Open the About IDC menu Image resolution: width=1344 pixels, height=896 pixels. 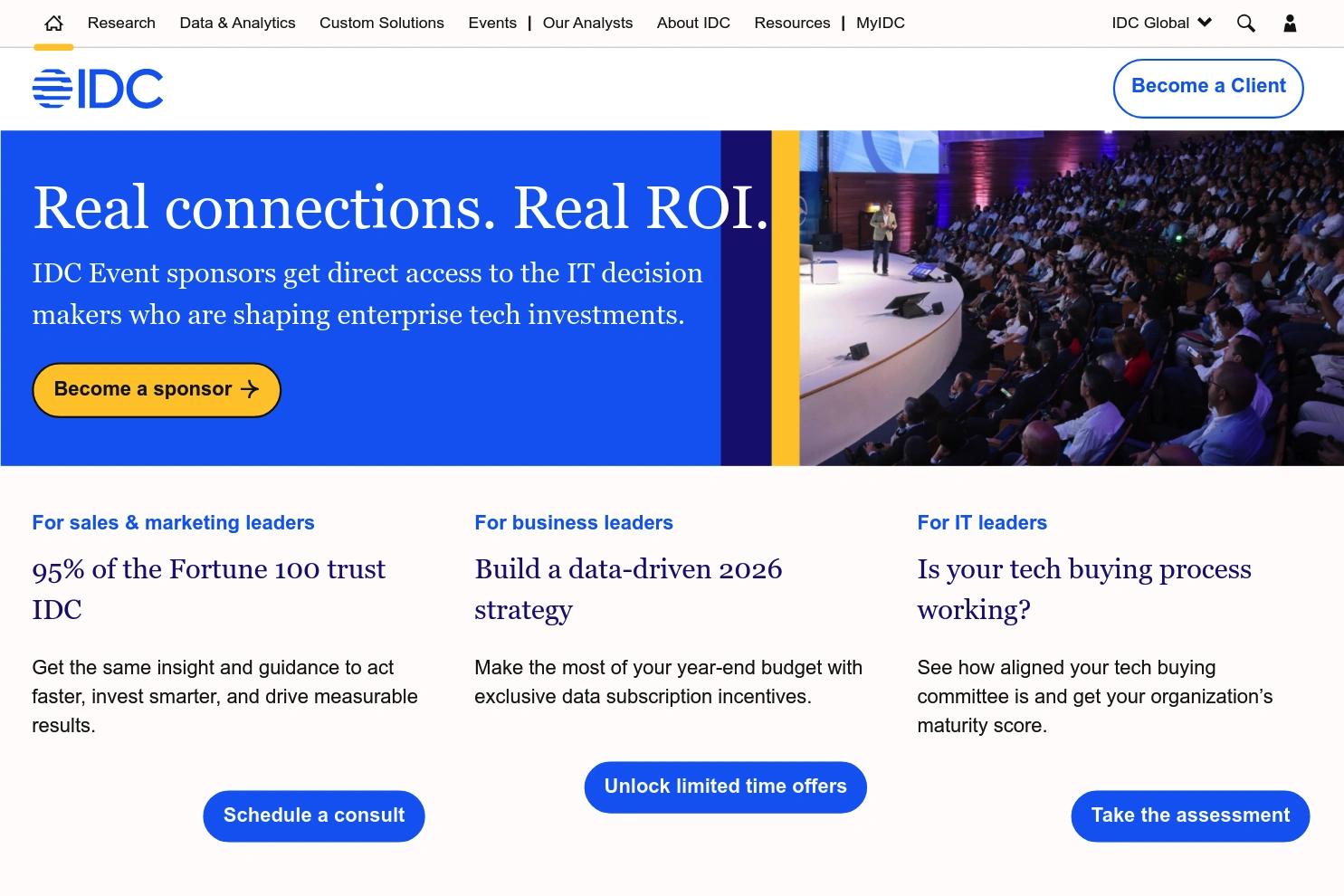click(x=693, y=23)
